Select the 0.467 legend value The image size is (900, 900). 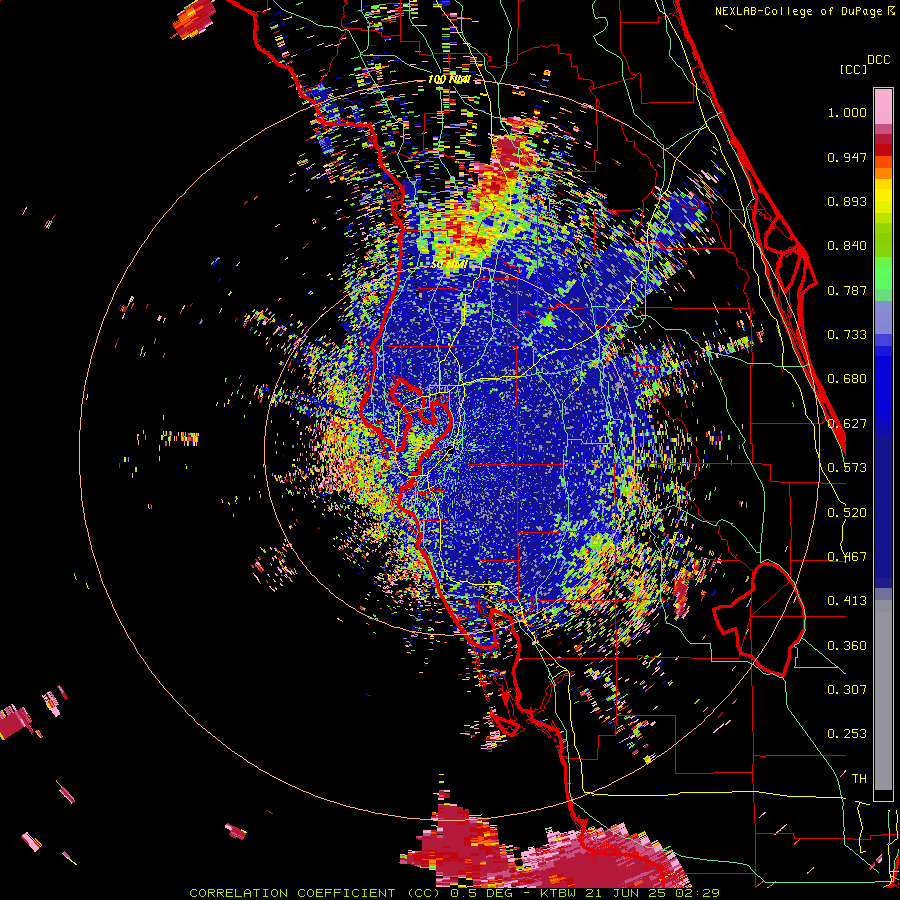(x=847, y=557)
